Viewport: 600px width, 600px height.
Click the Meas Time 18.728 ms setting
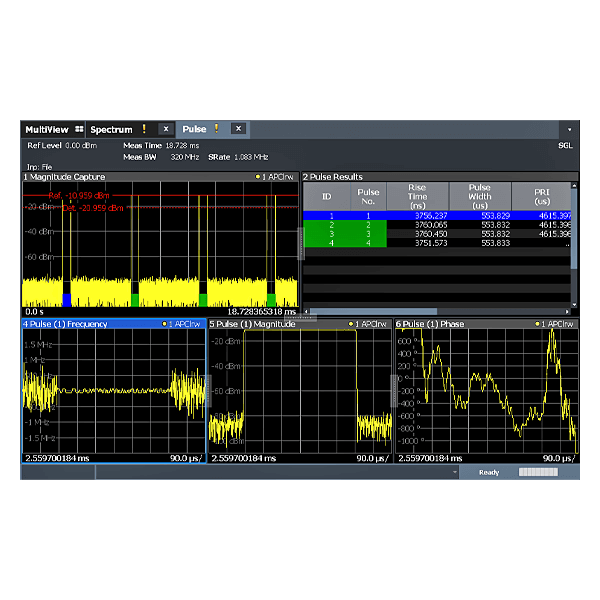pyautogui.click(x=161, y=146)
